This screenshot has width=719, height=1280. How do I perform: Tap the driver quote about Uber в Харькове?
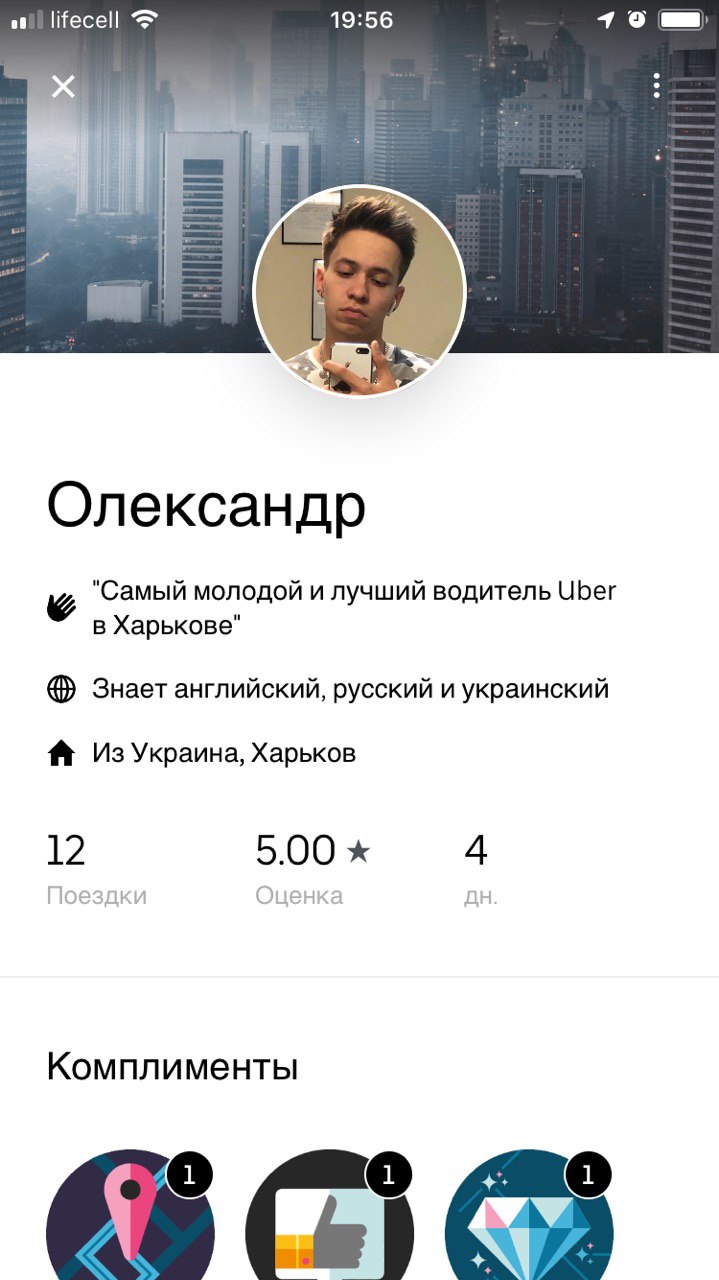(x=354, y=607)
